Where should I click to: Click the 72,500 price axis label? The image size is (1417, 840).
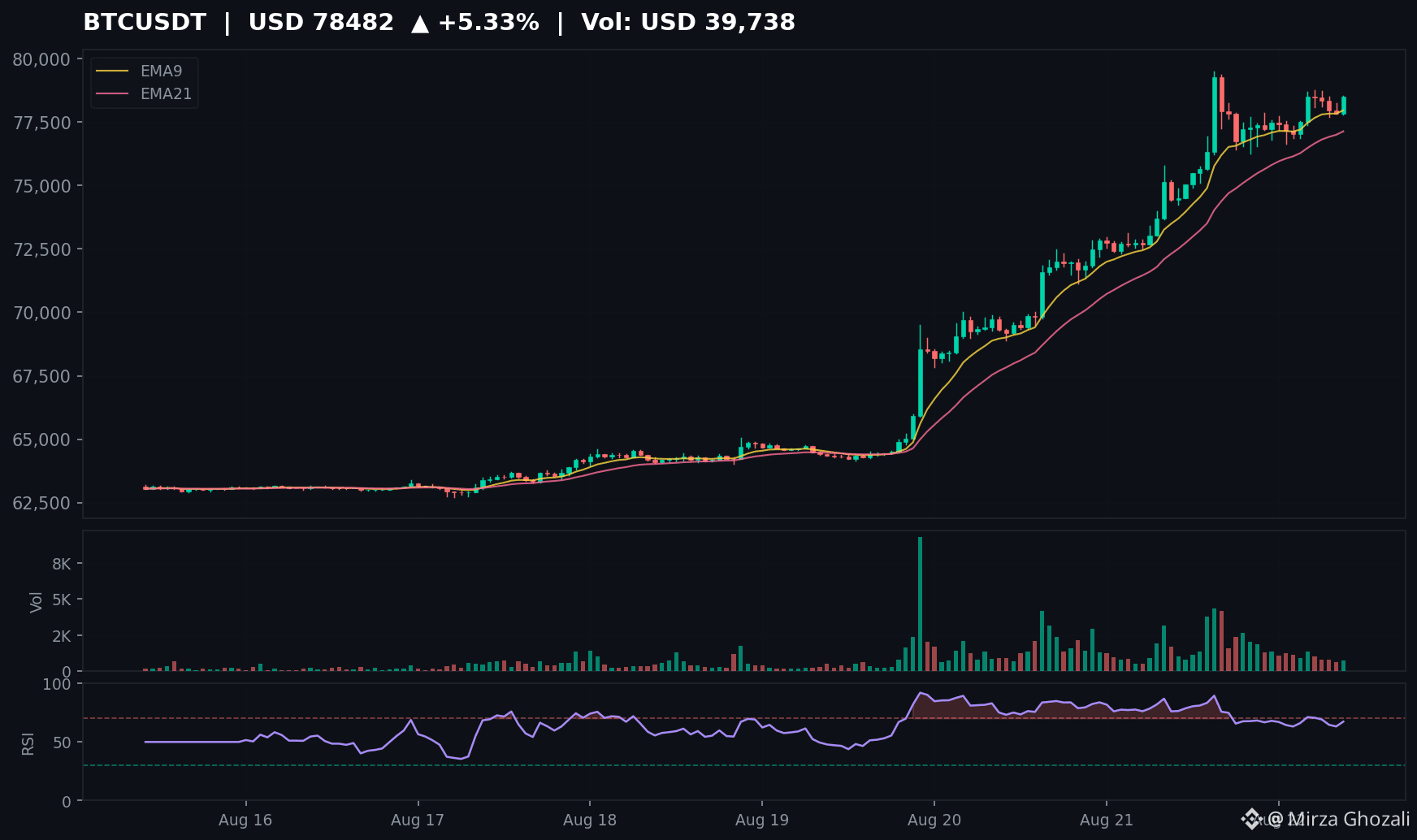[x=41, y=249]
